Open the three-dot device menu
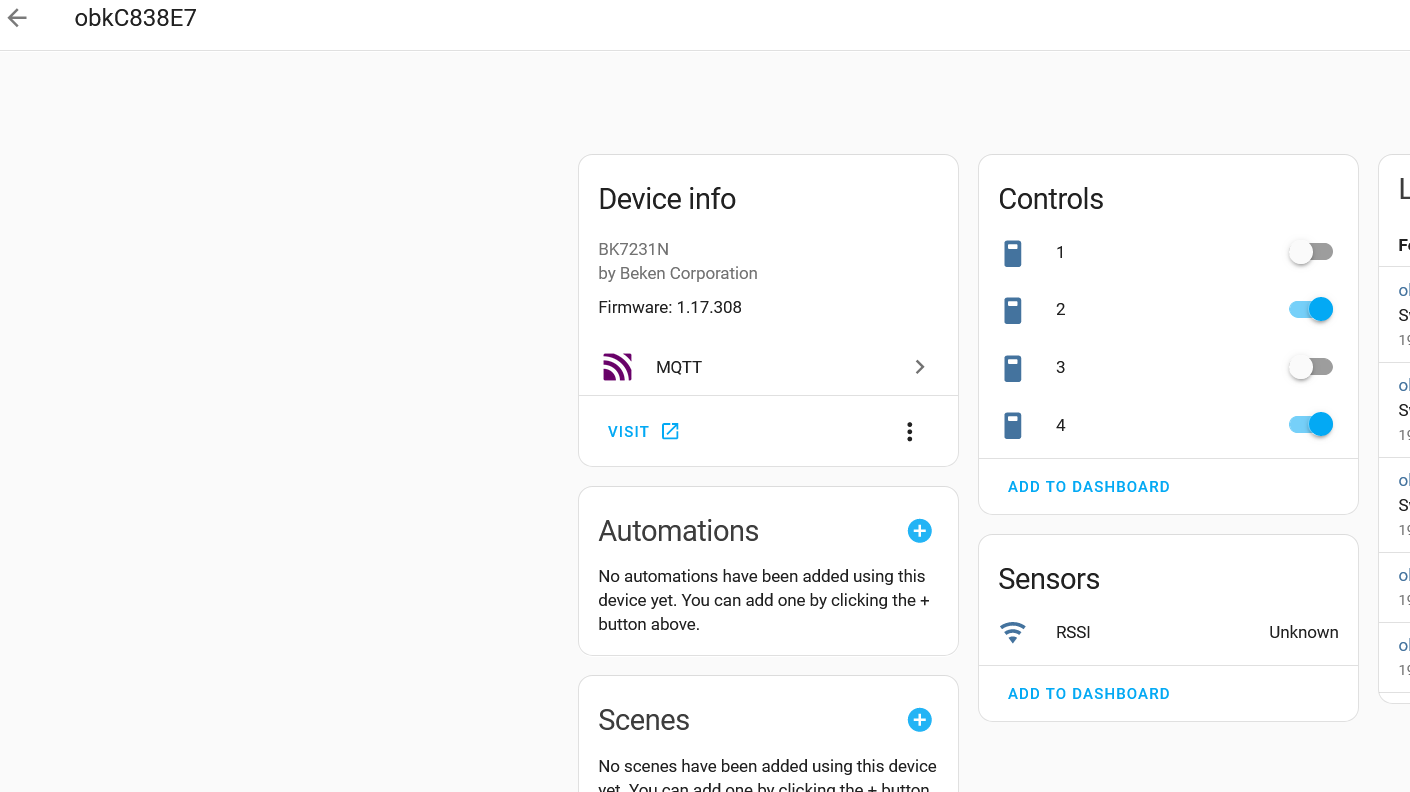The image size is (1410, 792). tap(909, 432)
